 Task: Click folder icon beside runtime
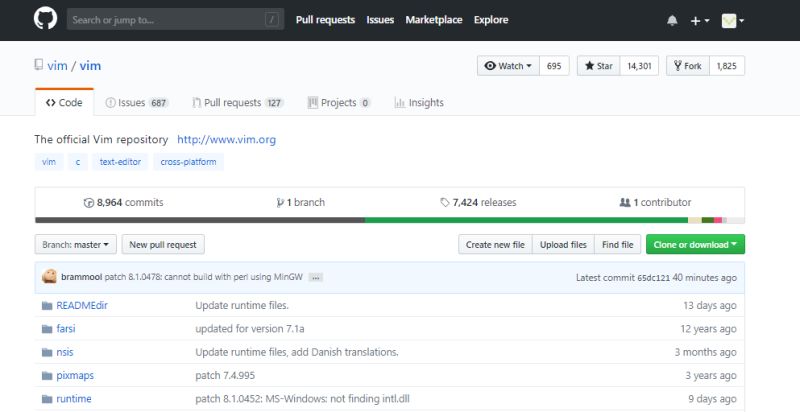pos(47,399)
